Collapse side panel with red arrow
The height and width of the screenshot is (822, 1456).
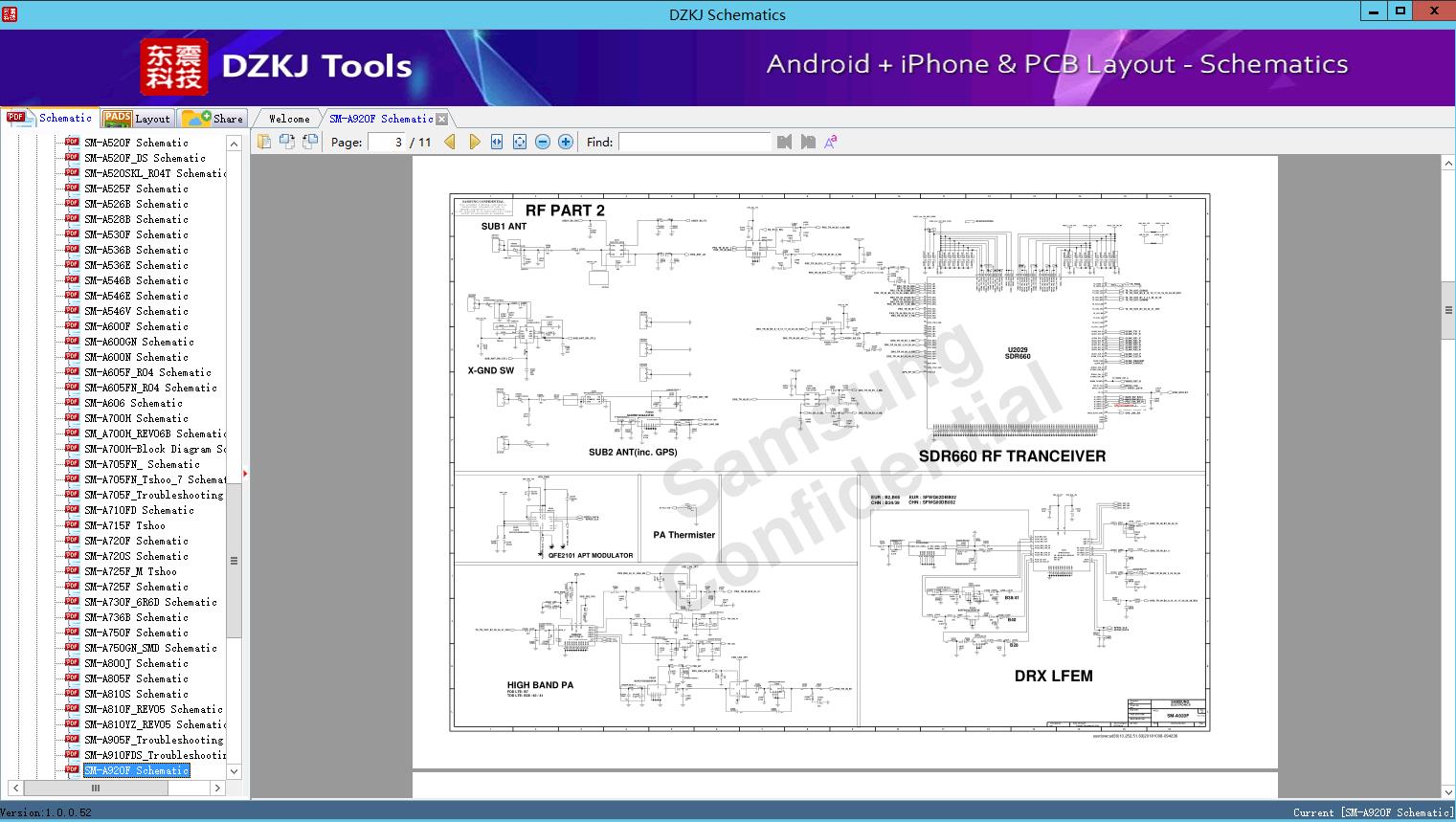click(246, 473)
